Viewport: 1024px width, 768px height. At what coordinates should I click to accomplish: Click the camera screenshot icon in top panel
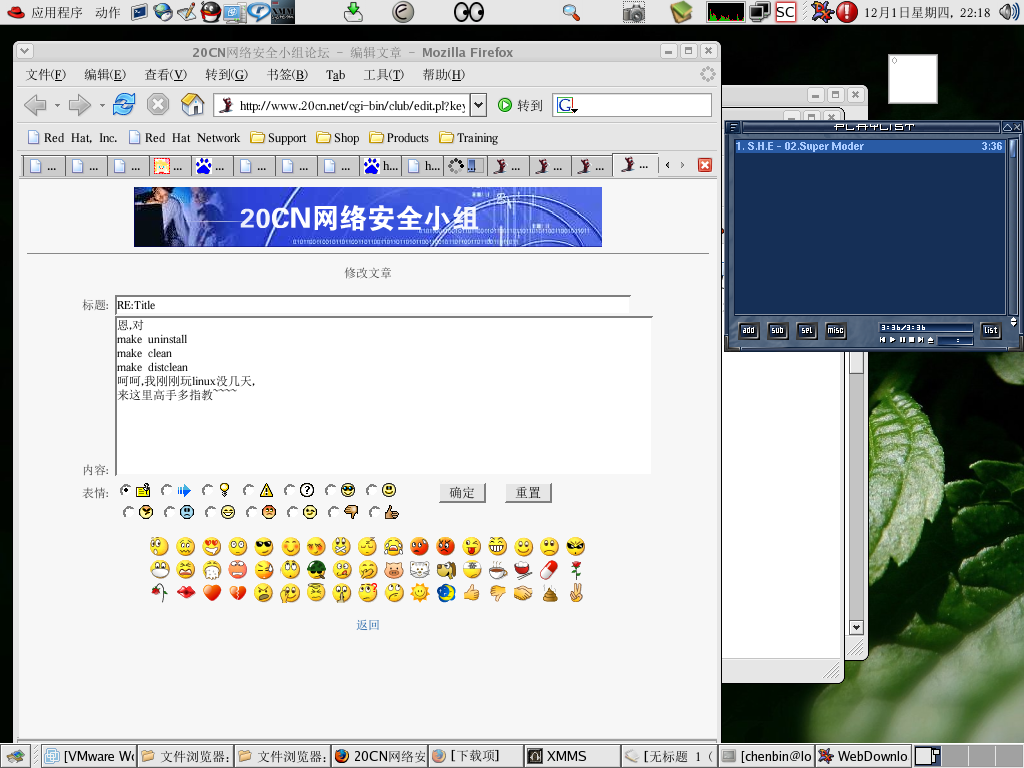(633, 12)
